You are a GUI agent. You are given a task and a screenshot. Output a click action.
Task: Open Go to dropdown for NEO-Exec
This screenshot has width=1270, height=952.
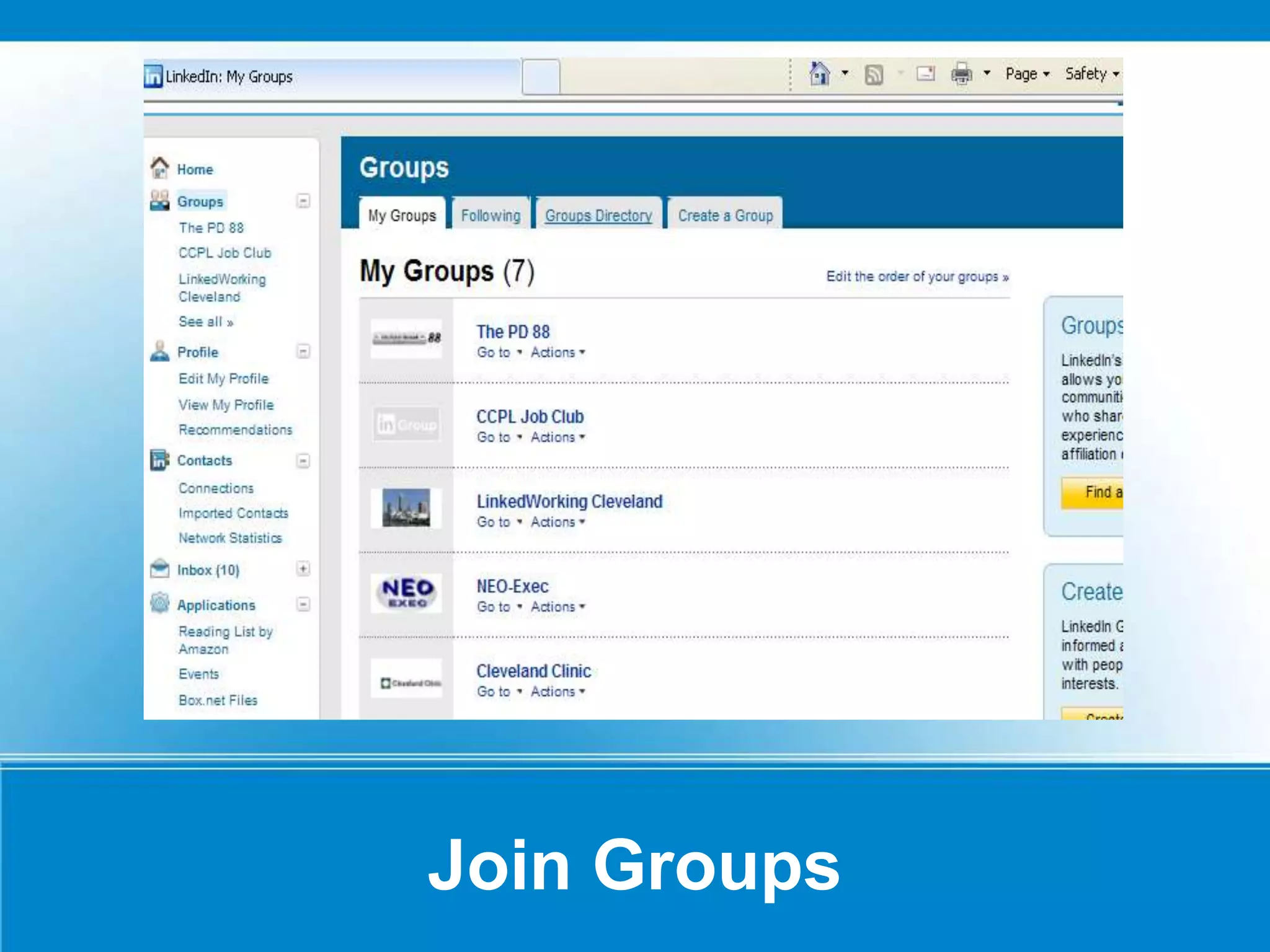click(499, 607)
